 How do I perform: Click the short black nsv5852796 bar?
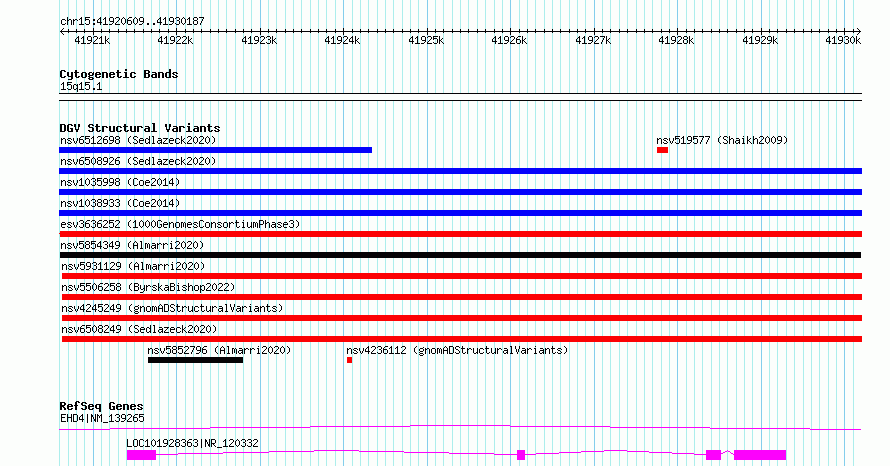[195, 360]
